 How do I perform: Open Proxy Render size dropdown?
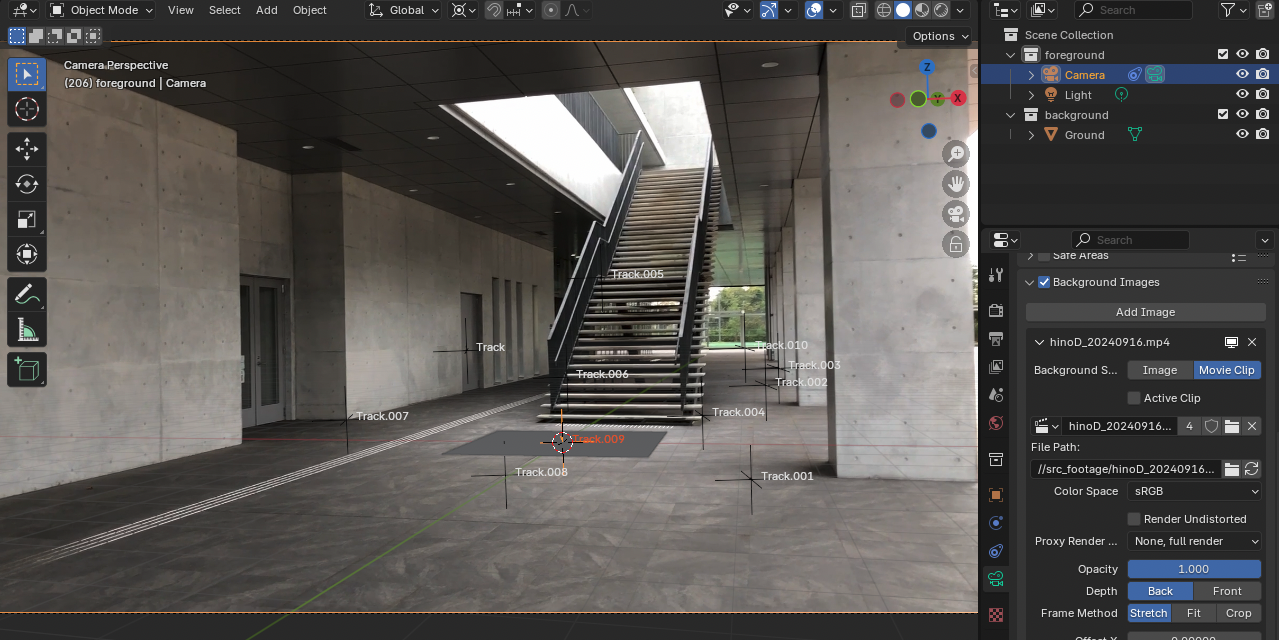(1194, 541)
